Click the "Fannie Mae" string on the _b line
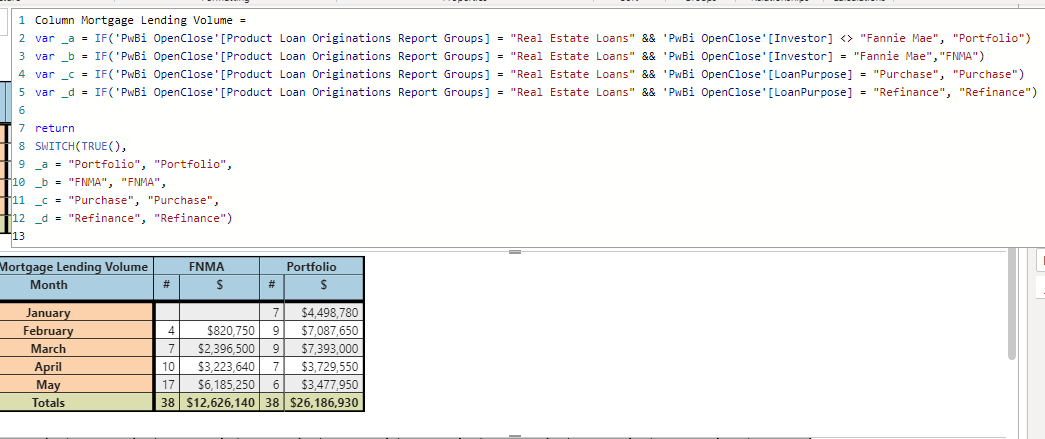Screen dimensions: 1045x439 [893, 57]
